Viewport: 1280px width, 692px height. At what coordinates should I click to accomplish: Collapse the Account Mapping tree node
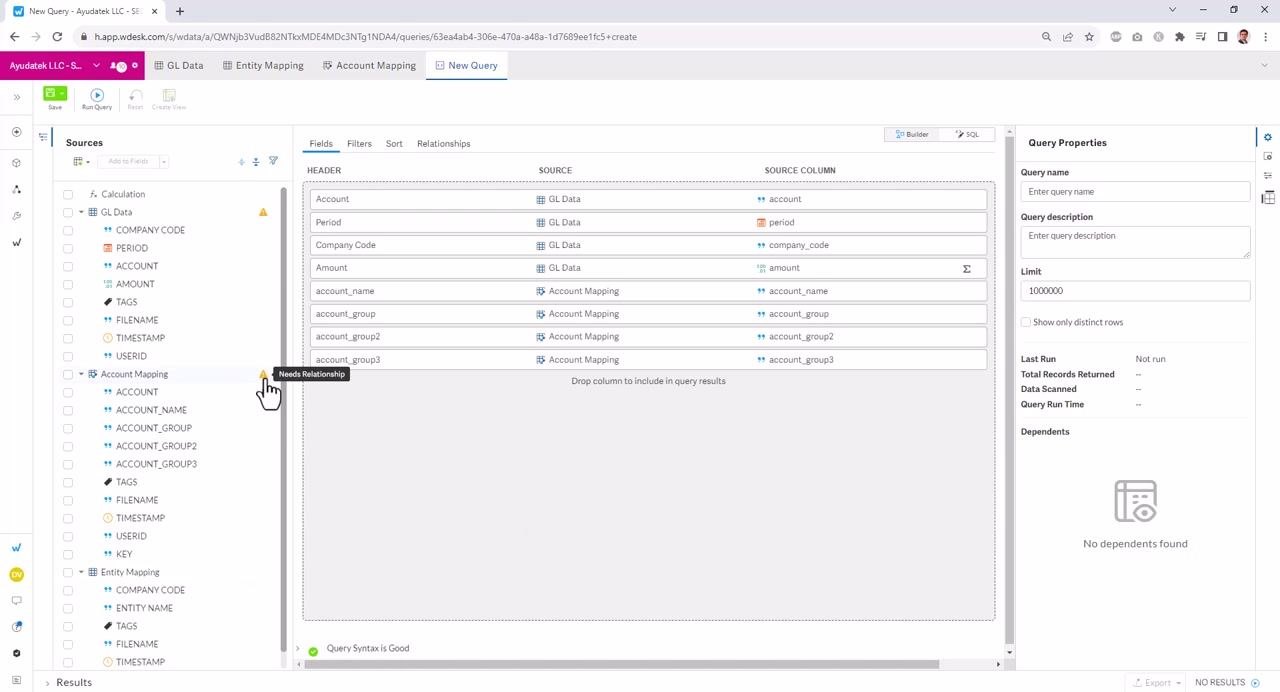[x=81, y=374]
